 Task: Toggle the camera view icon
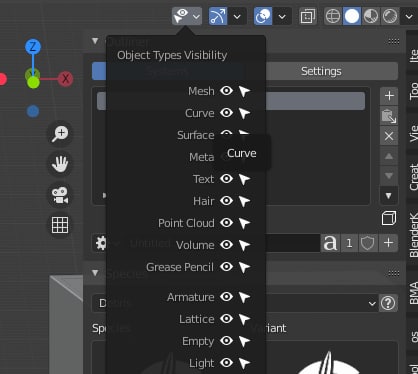click(60, 195)
